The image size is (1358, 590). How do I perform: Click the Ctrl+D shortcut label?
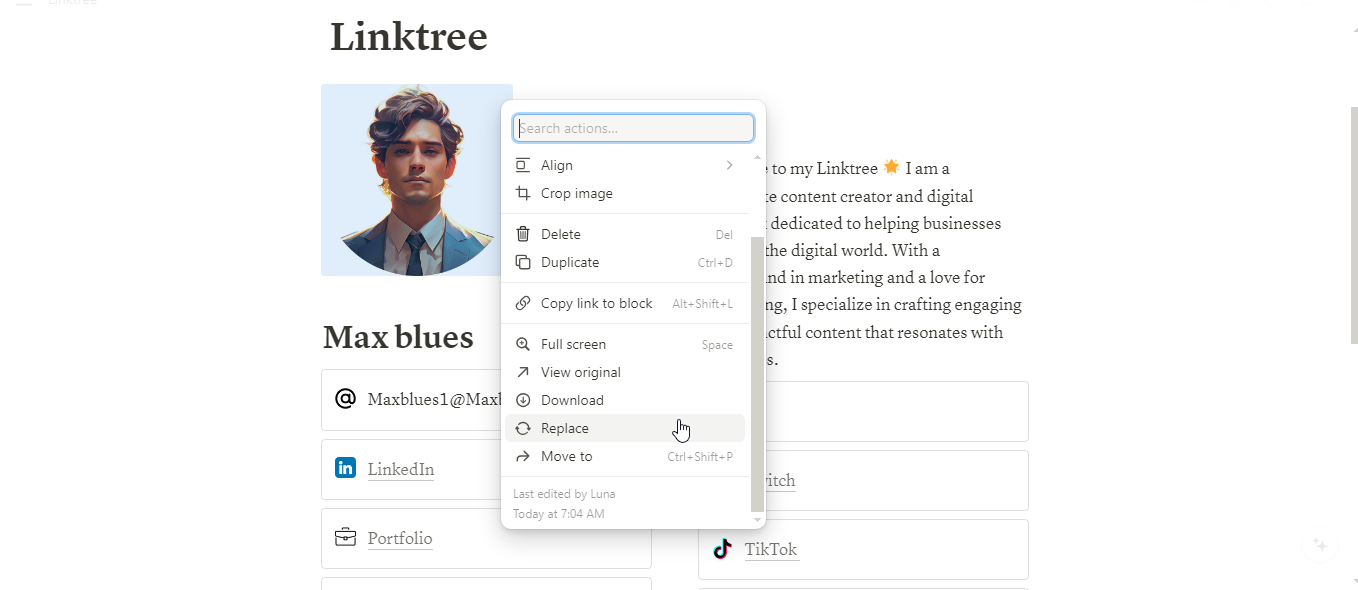tap(715, 263)
